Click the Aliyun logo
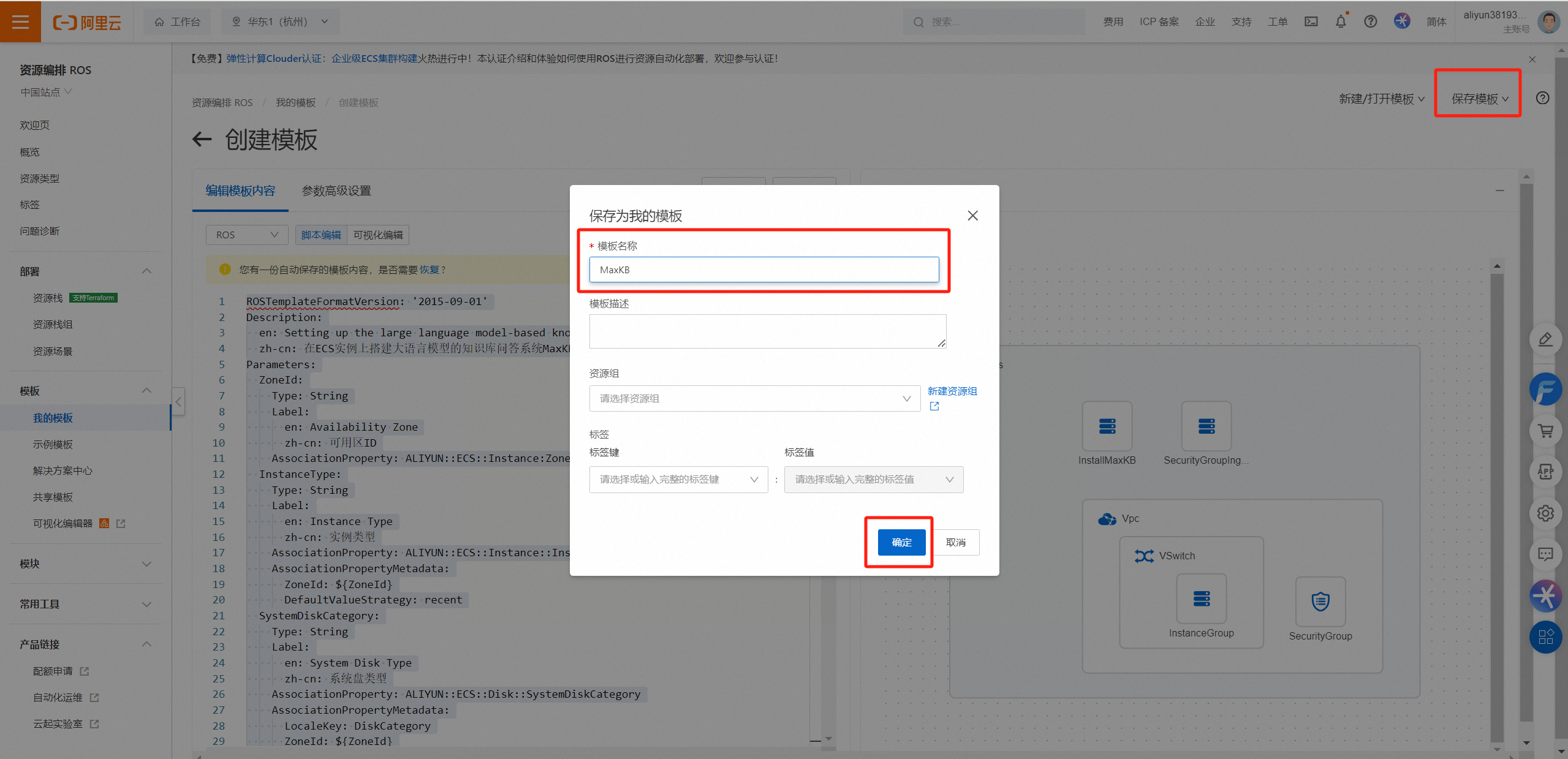This screenshot has height=759, width=1568. click(x=87, y=23)
